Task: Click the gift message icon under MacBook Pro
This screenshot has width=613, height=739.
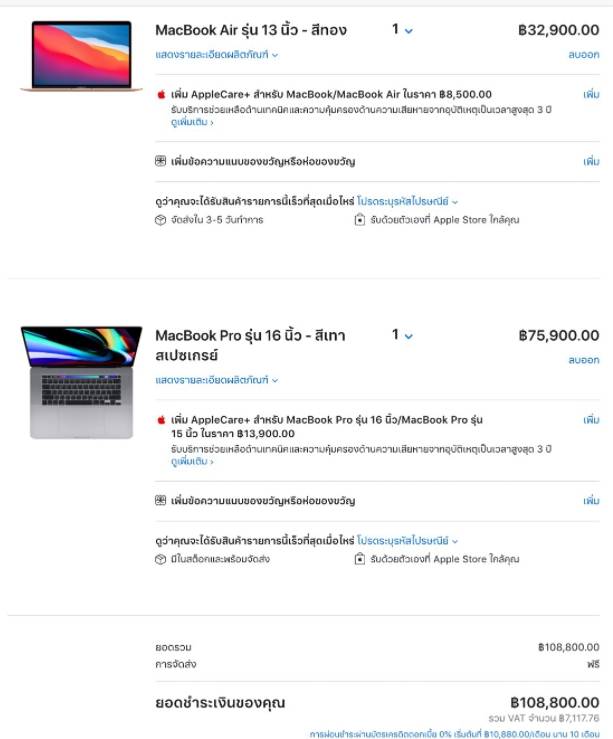Action: tap(161, 500)
